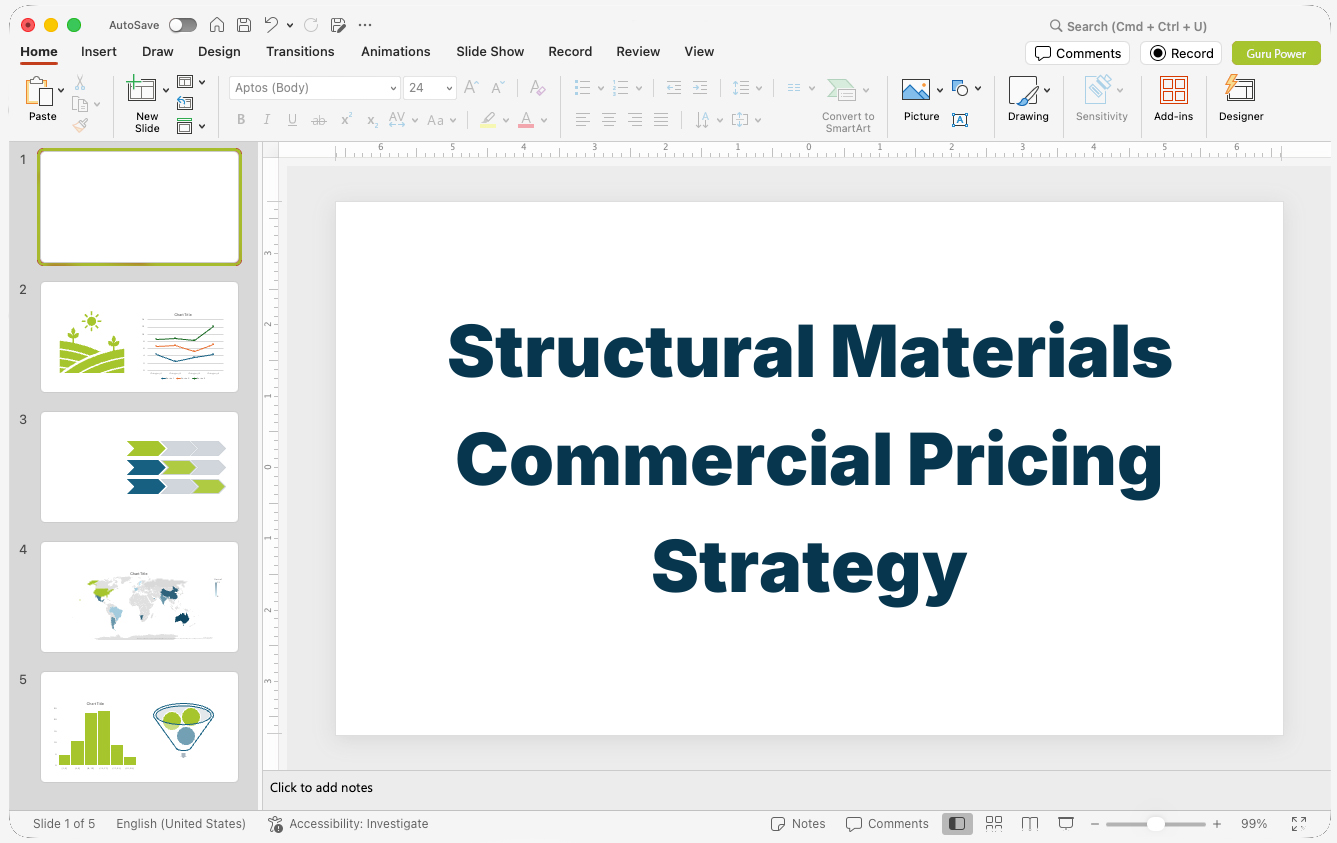Switch to Reading view
Image resolution: width=1337 pixels, height=843 pixels.
pos(1030,823)
